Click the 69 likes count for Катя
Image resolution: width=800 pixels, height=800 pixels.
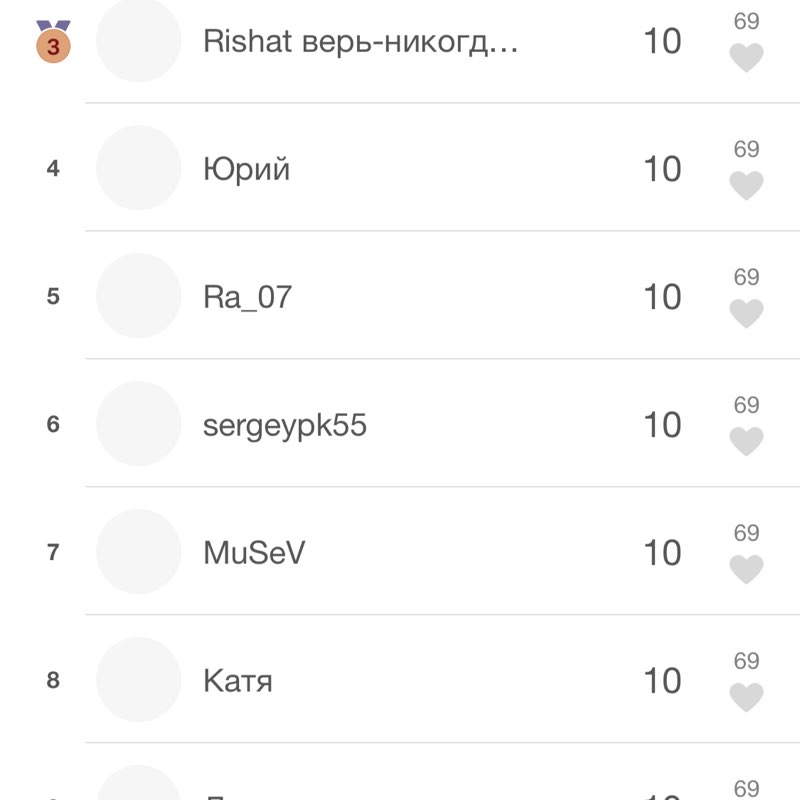(x=747, y=661)
